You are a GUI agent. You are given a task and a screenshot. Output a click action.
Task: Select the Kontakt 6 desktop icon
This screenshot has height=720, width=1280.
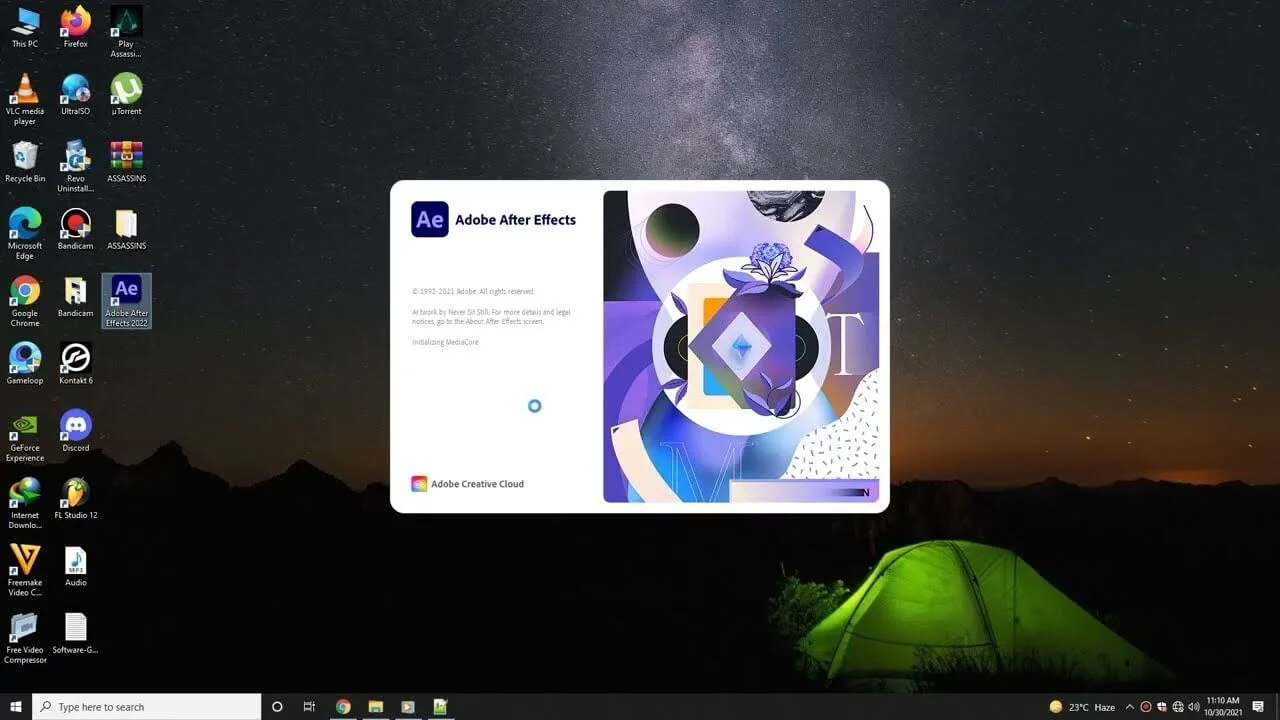click(x=75, y=363)
